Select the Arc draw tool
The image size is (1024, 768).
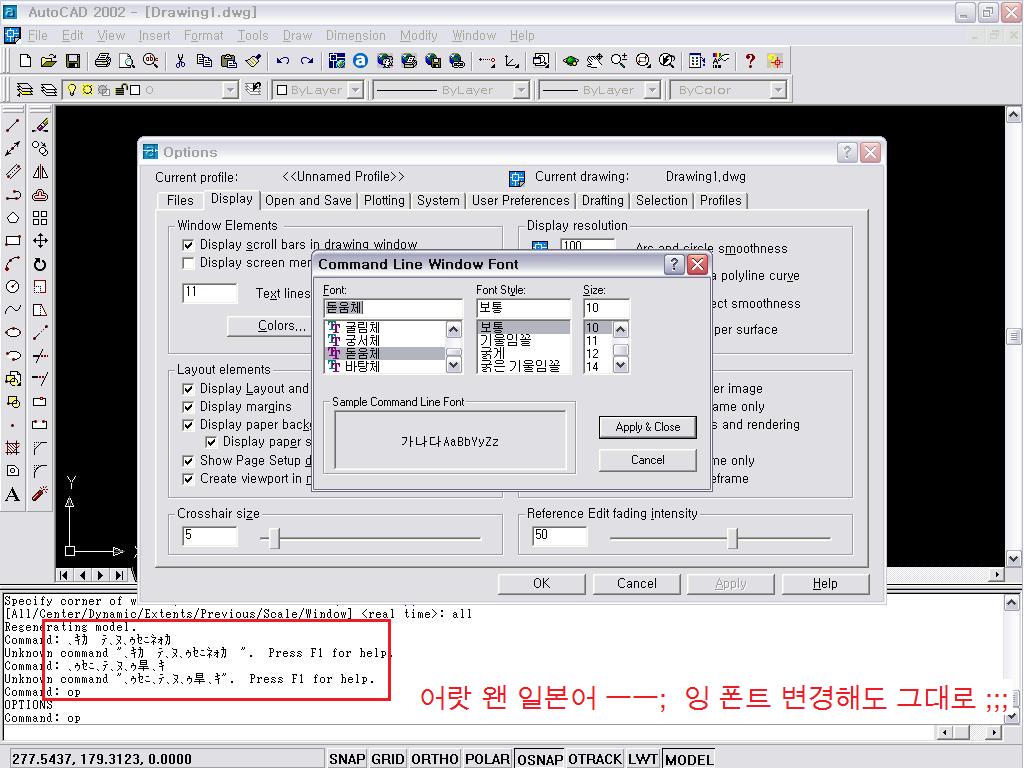(12, 264)
